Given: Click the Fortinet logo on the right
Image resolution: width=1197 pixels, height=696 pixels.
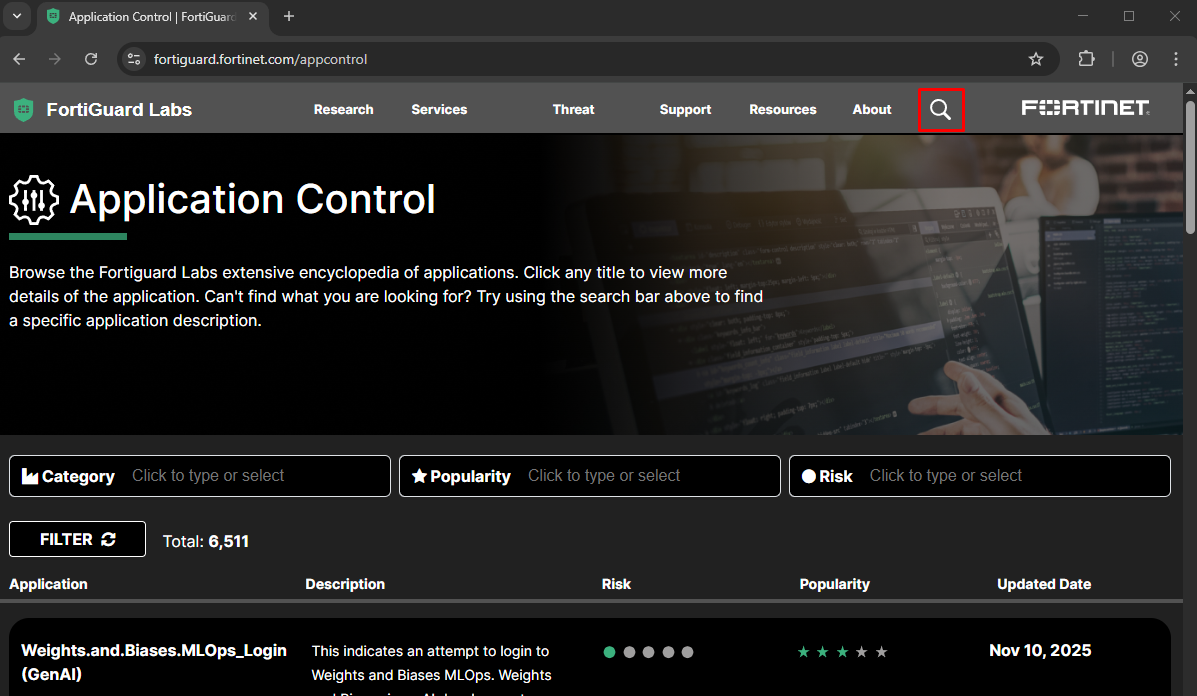Looking at the screenshot, I should tap(1086, 108).
